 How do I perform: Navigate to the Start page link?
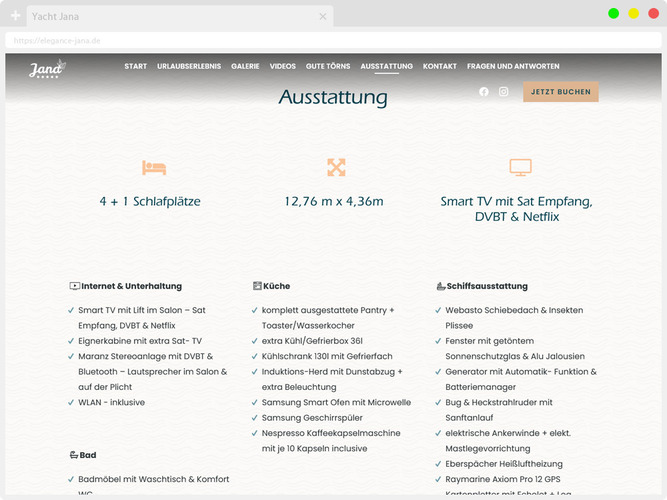[x=135, y=67]
